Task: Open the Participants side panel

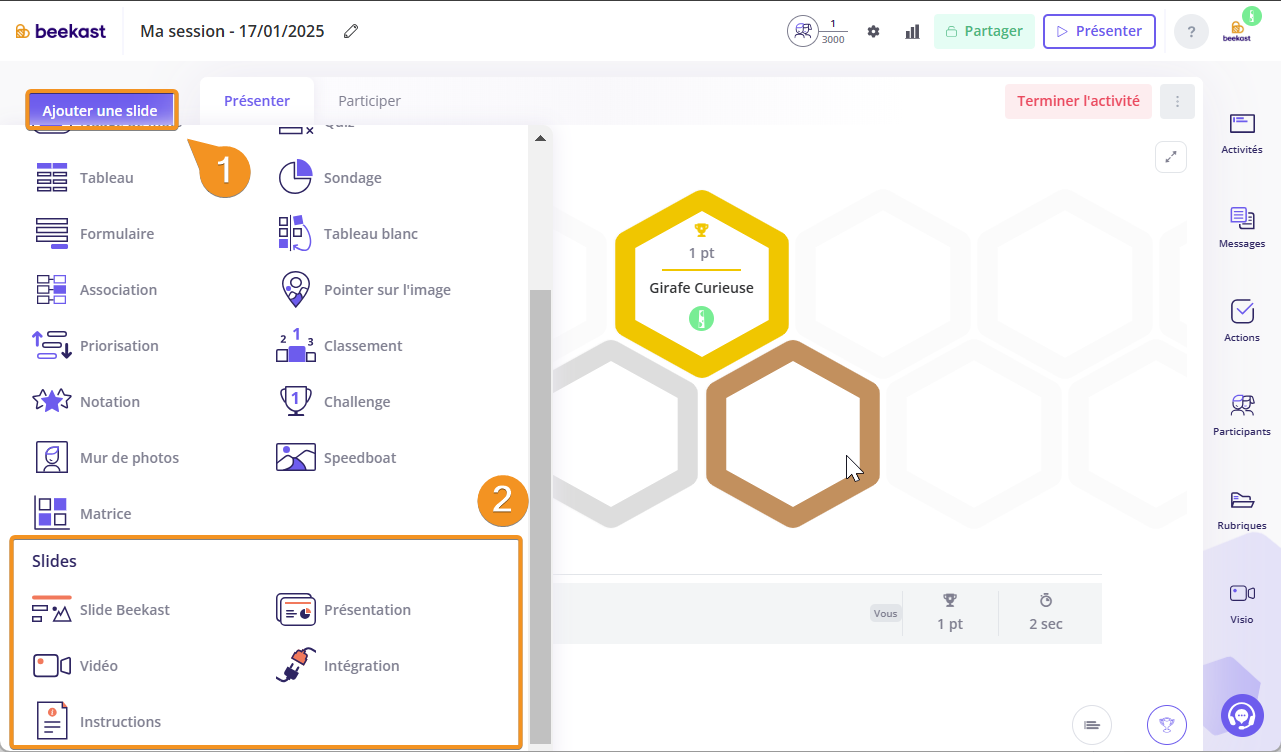Action: 1242,415
